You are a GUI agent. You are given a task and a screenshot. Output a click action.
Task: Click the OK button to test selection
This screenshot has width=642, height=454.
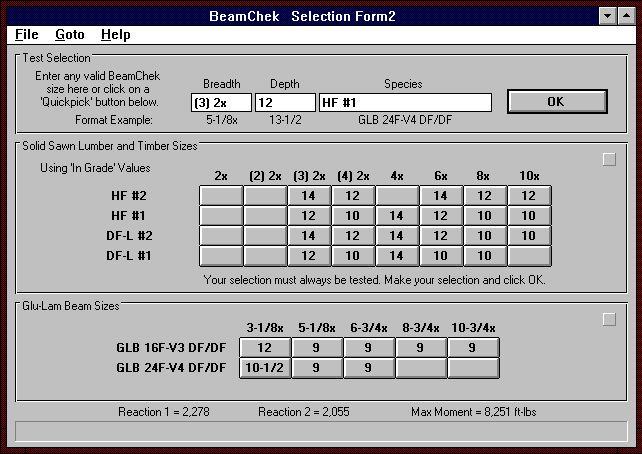pyautogui.click(x=557, y=102)
